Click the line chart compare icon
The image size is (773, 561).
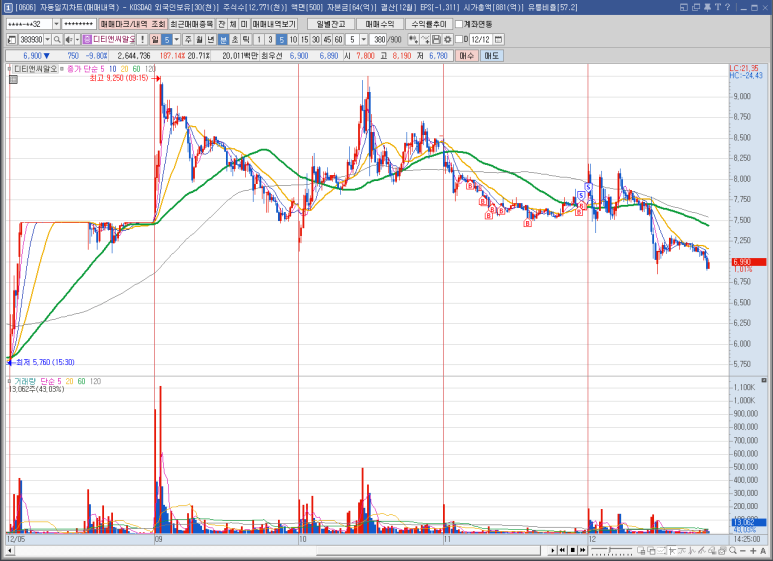click(x=425, y=39)
